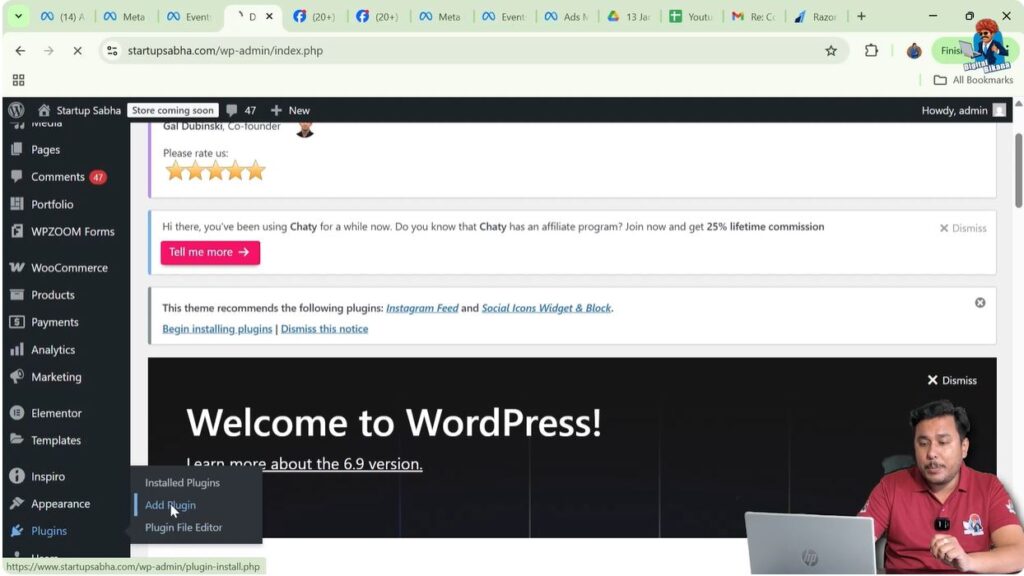Click the browser back arrow
Screen dimensions: 1024x576
20,50
